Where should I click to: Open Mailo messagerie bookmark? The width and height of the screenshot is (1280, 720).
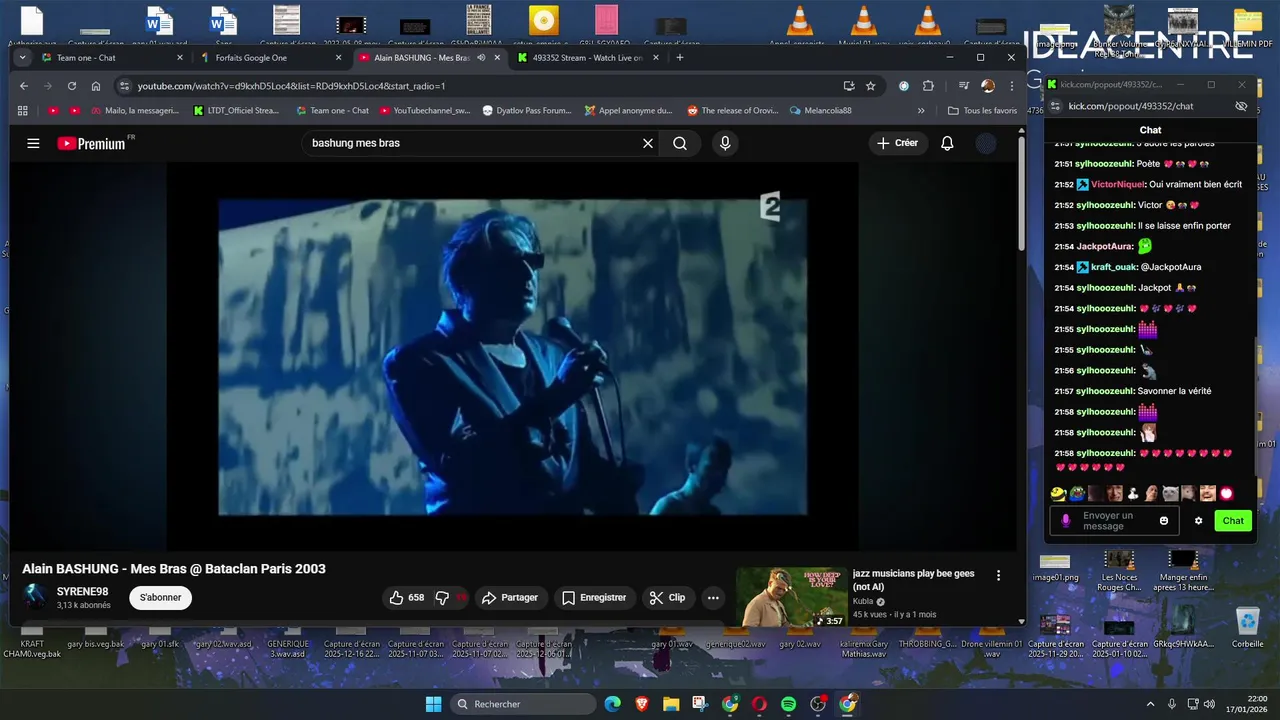[134, 111]
